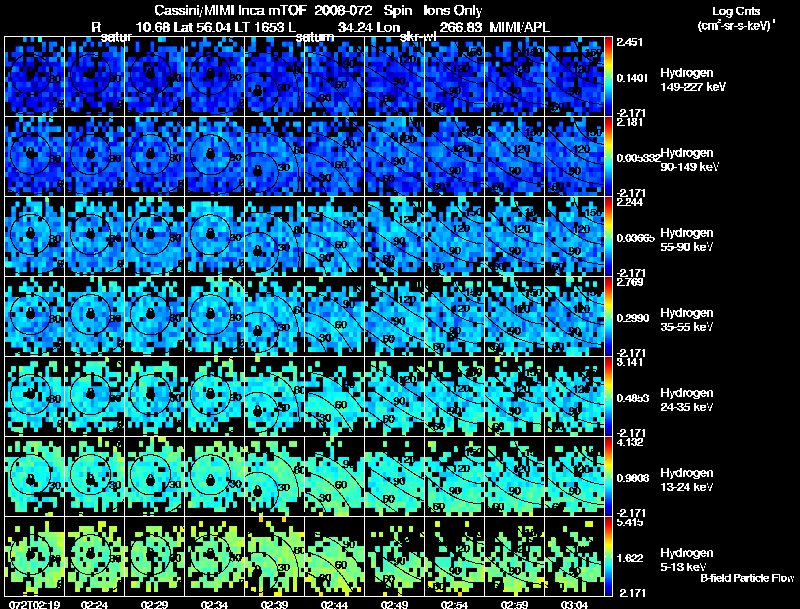Viewport: 800px width, 609px height.
Task: Click the 02:49 time label
Action: (394, 604)
